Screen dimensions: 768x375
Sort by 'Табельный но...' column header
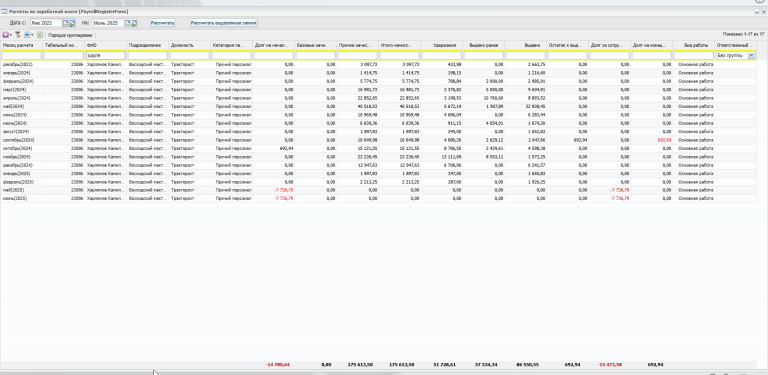point(63,45)
